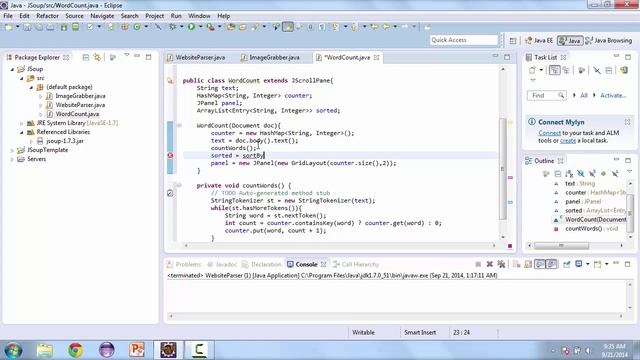Click the editor vertical scrollbar thumb
The image size is (640, 360).
tap(503, 168)
